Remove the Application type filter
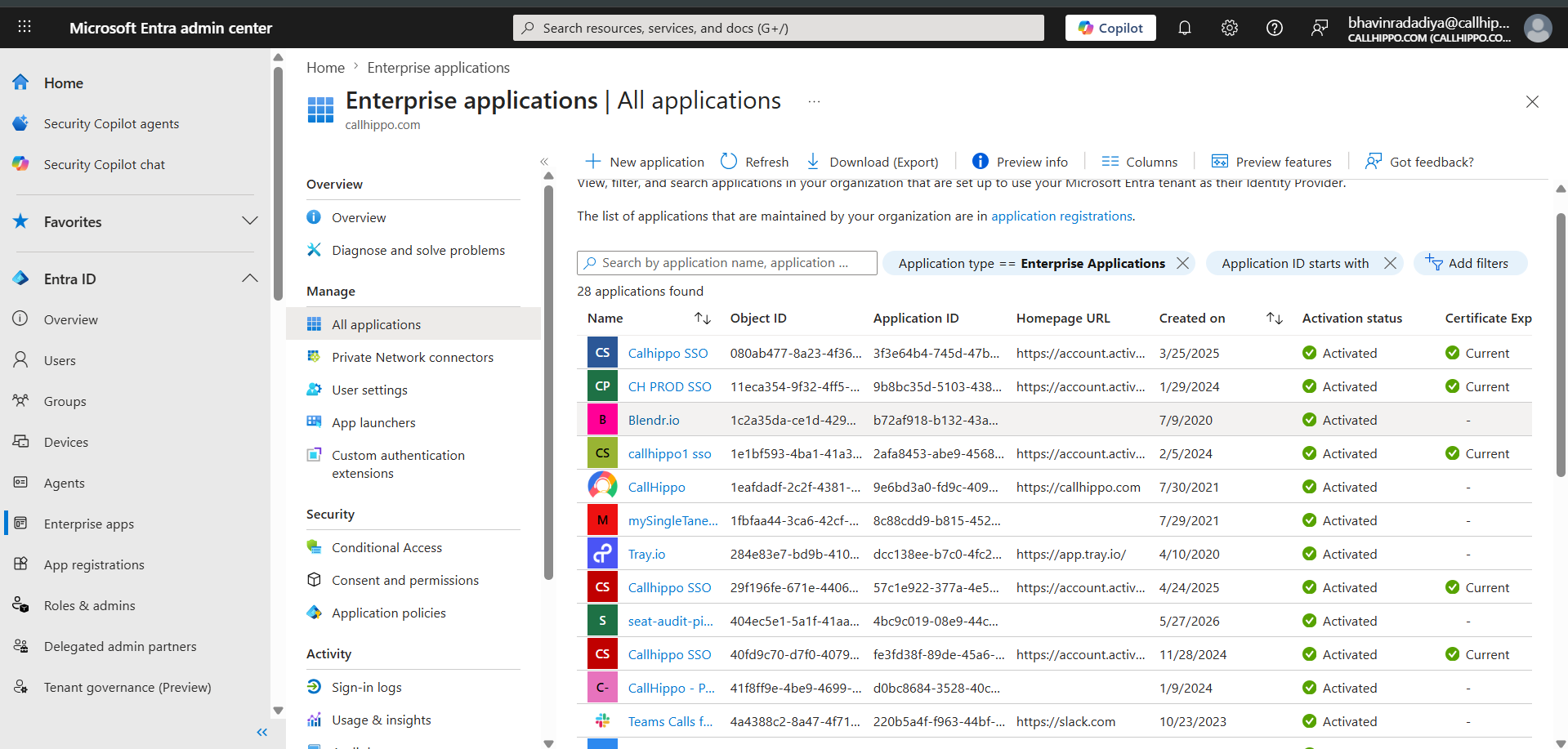Screen dimensions: 1568x749 click(x=1182, y=263)
